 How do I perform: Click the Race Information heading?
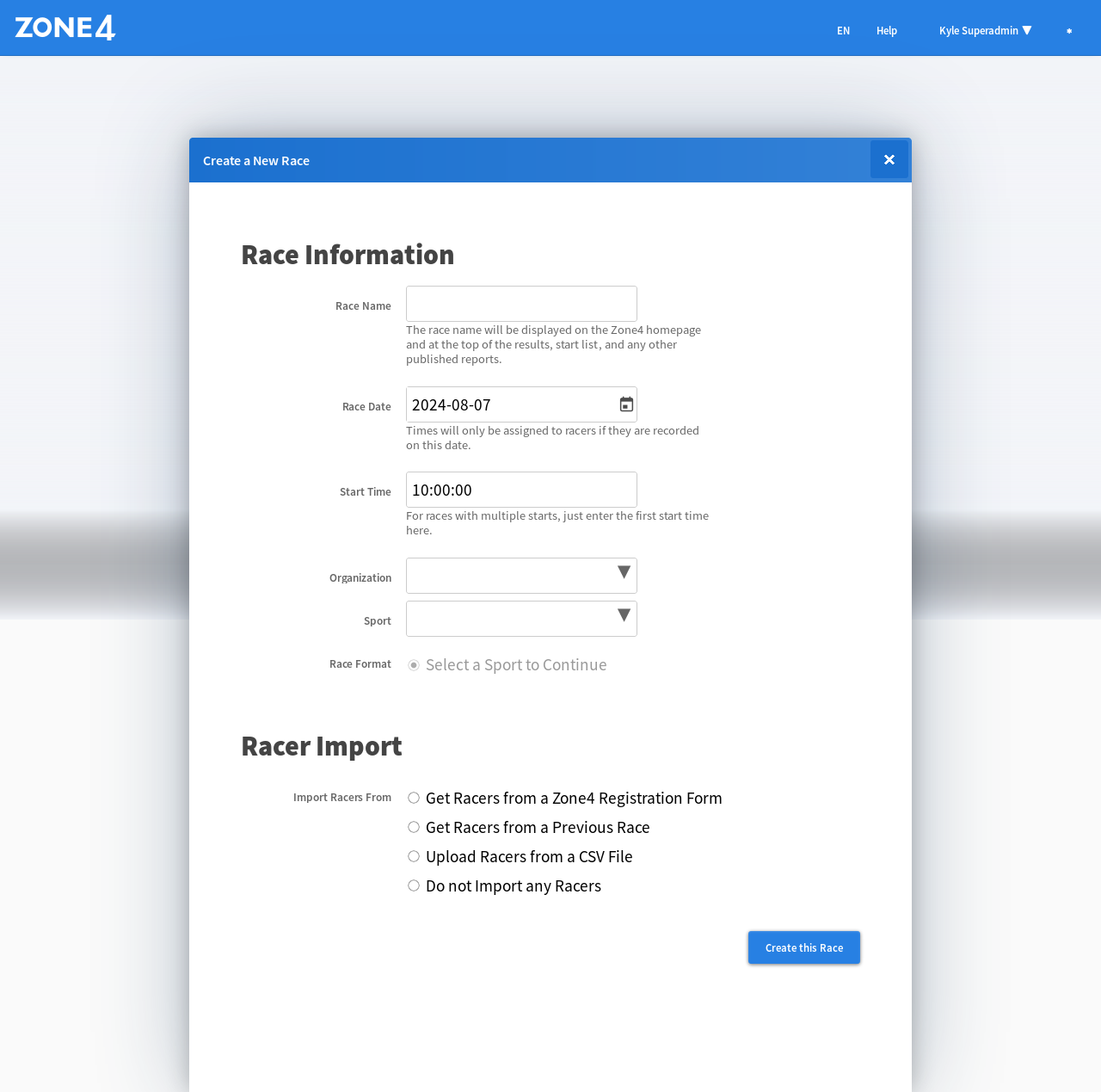point(348,255)
